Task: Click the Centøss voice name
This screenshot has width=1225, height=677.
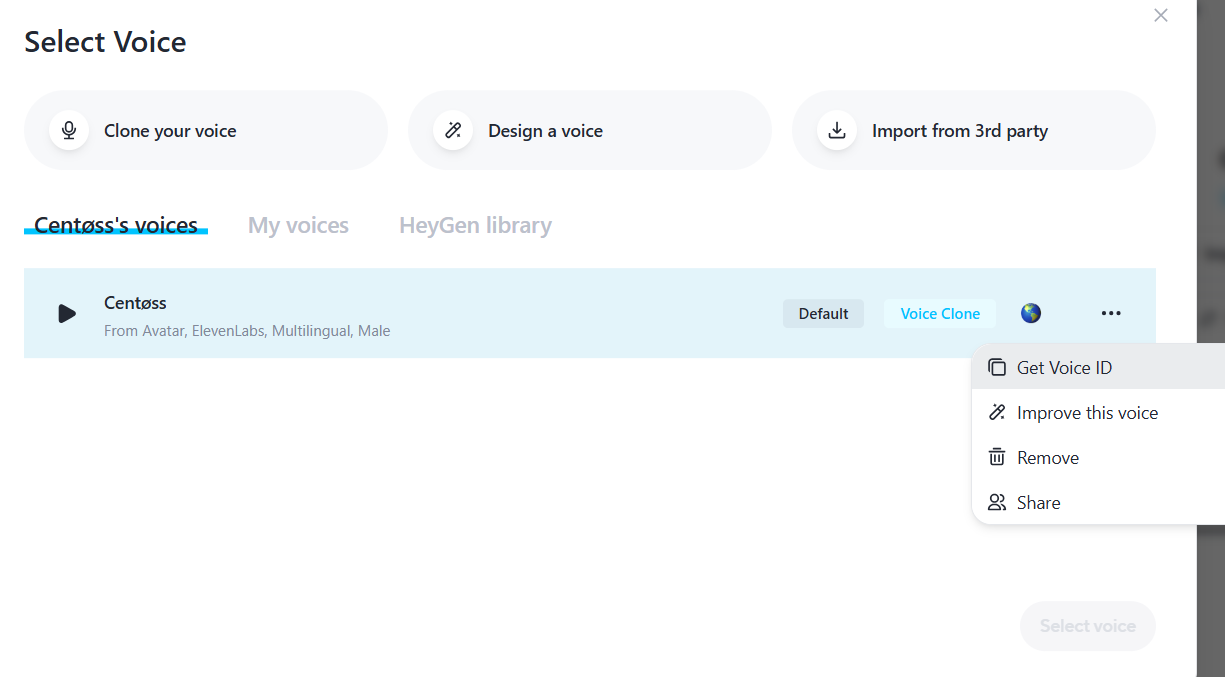Action: (x=135, y=302)
